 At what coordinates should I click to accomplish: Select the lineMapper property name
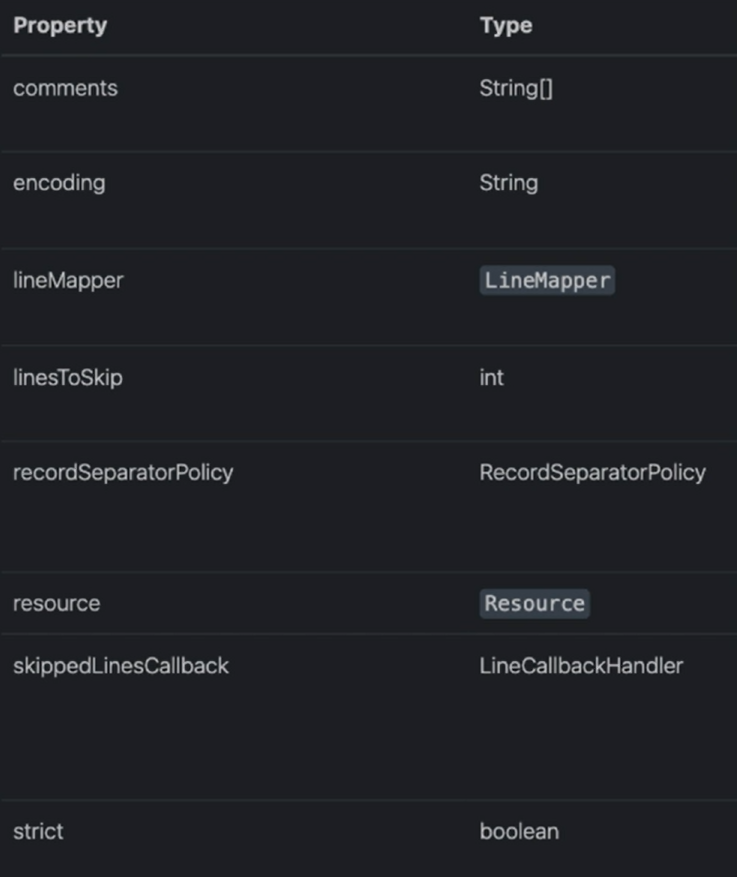pos(68,280)
